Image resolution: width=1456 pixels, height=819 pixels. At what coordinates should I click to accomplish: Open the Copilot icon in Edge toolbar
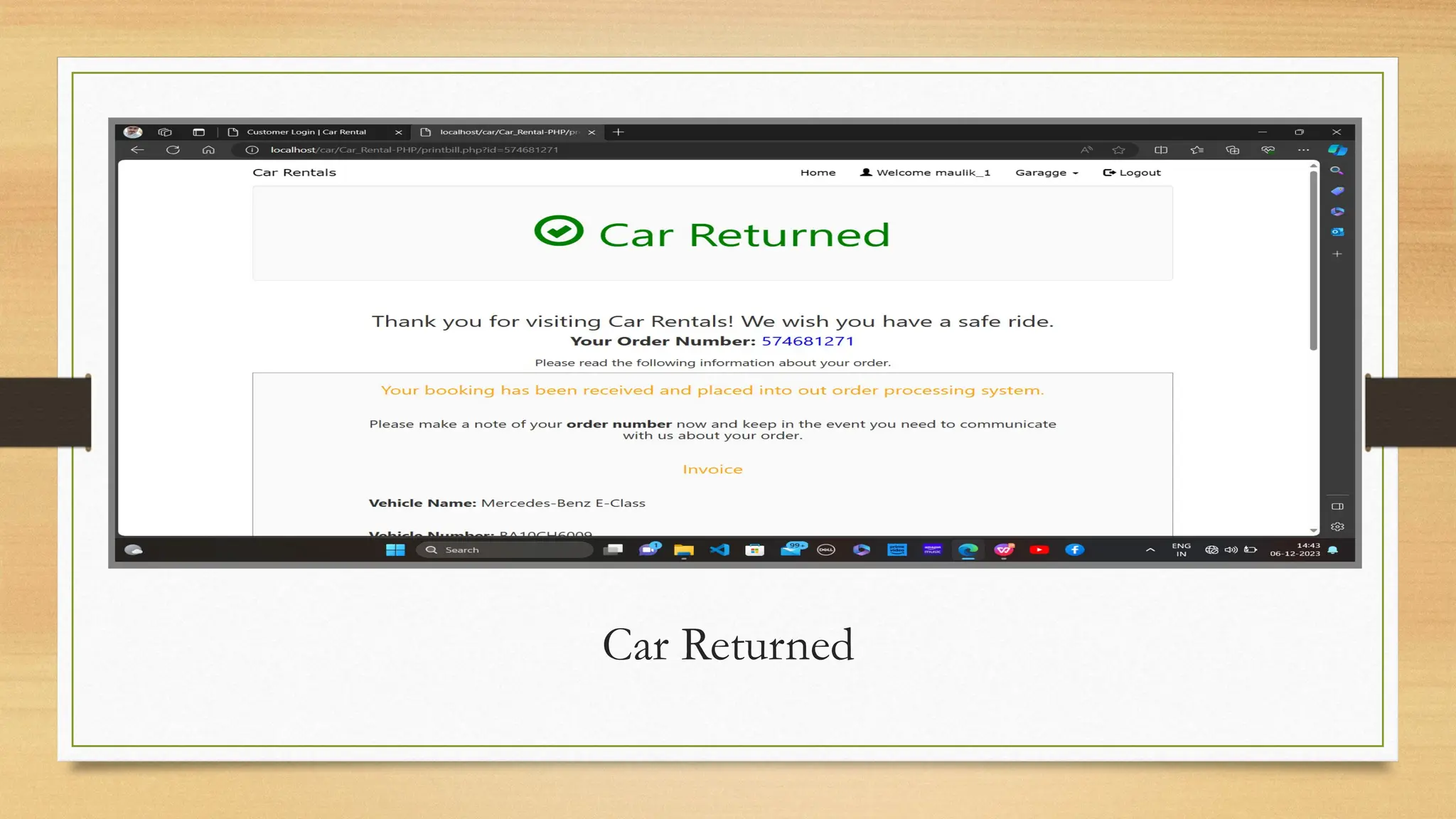(x=1337, y=150)
